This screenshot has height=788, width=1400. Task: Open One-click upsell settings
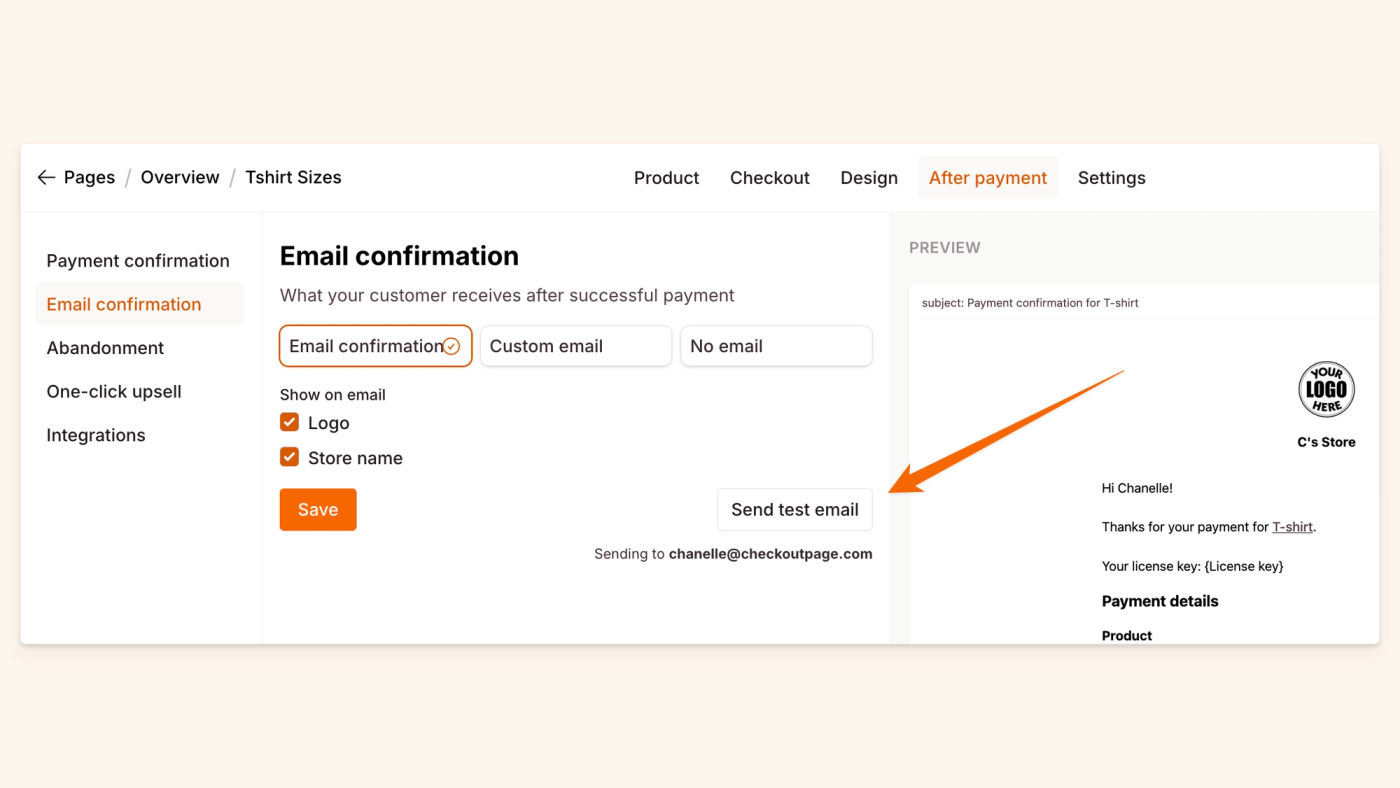coord(114,392)
